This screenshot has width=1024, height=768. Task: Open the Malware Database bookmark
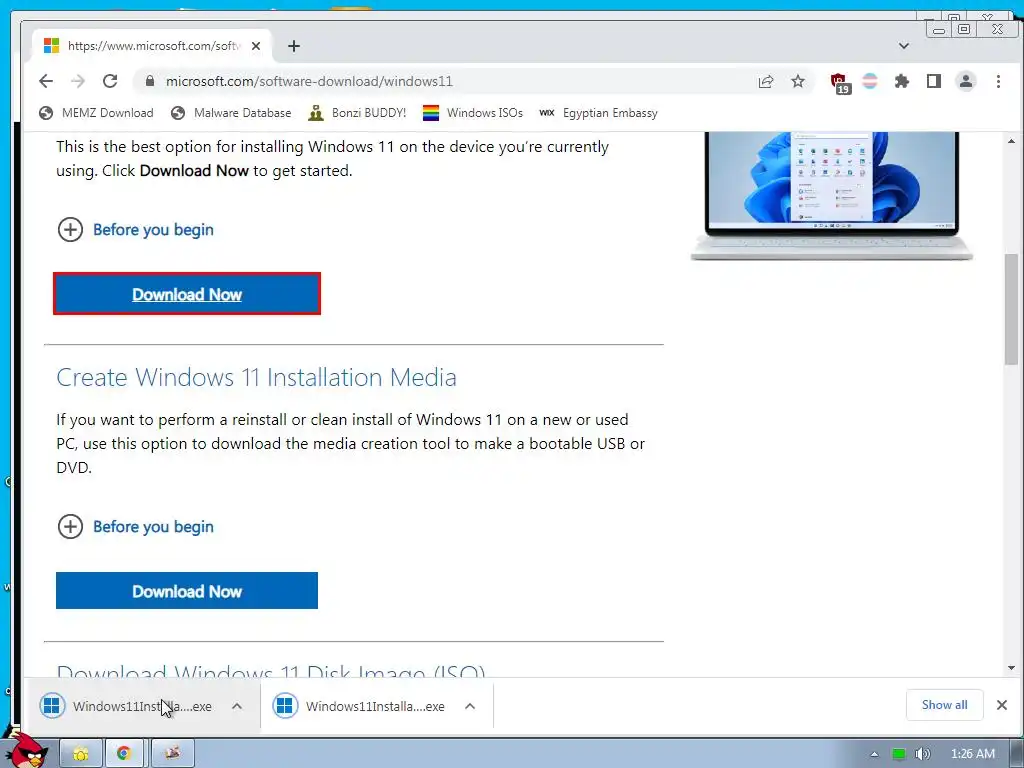click(231, 113)
